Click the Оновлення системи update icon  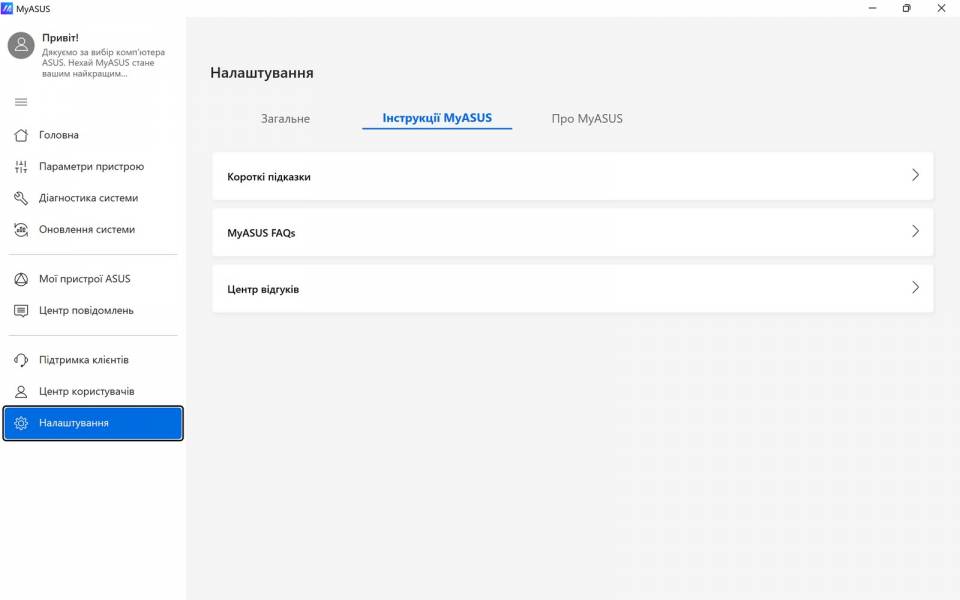(x=21, y=230)
